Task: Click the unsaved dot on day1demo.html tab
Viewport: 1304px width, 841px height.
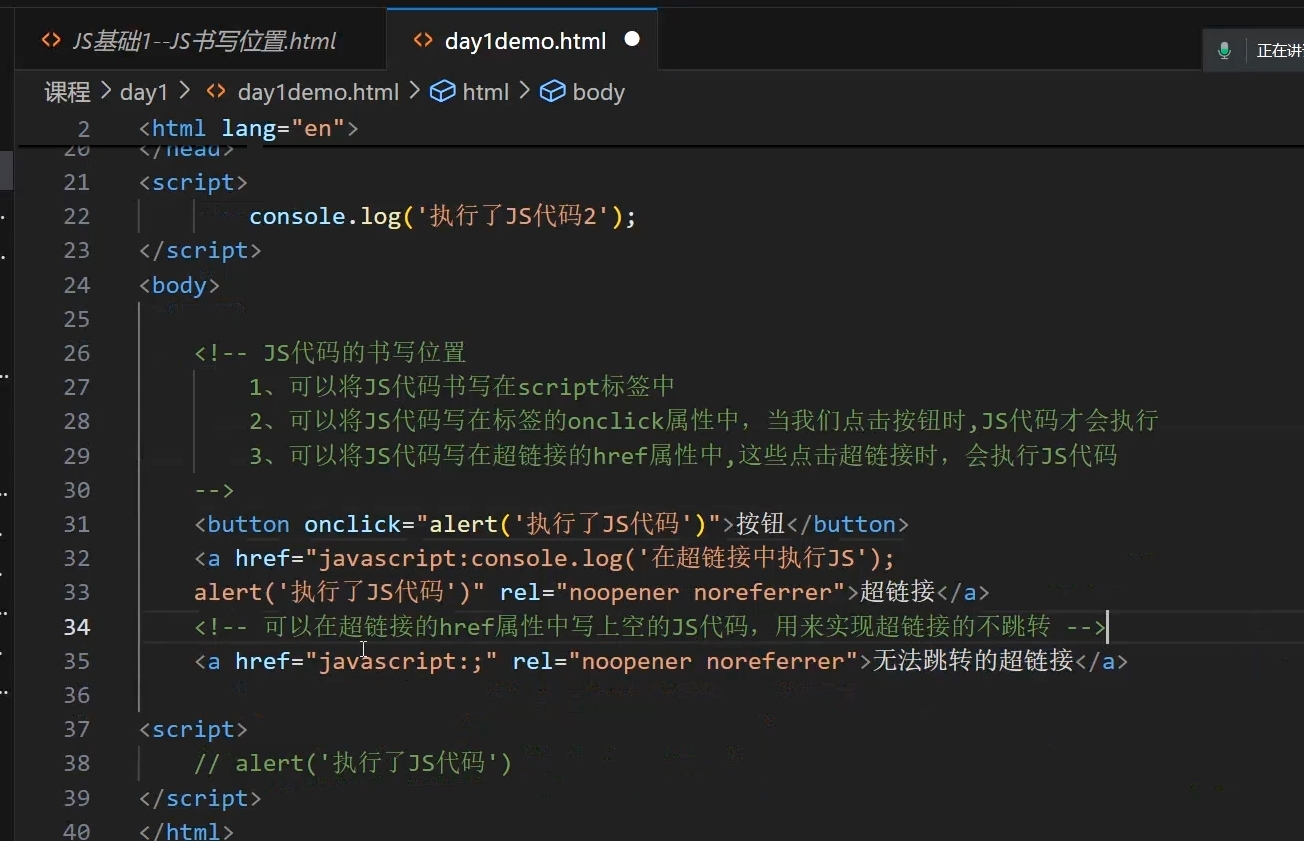Action: tap(632, 39)
